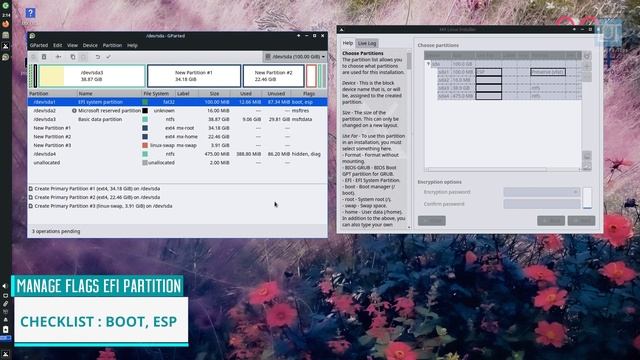Select the /dev/sda3 Basic data partition row
The width and height of the screenshot is (640, 360).
(178, 119)
